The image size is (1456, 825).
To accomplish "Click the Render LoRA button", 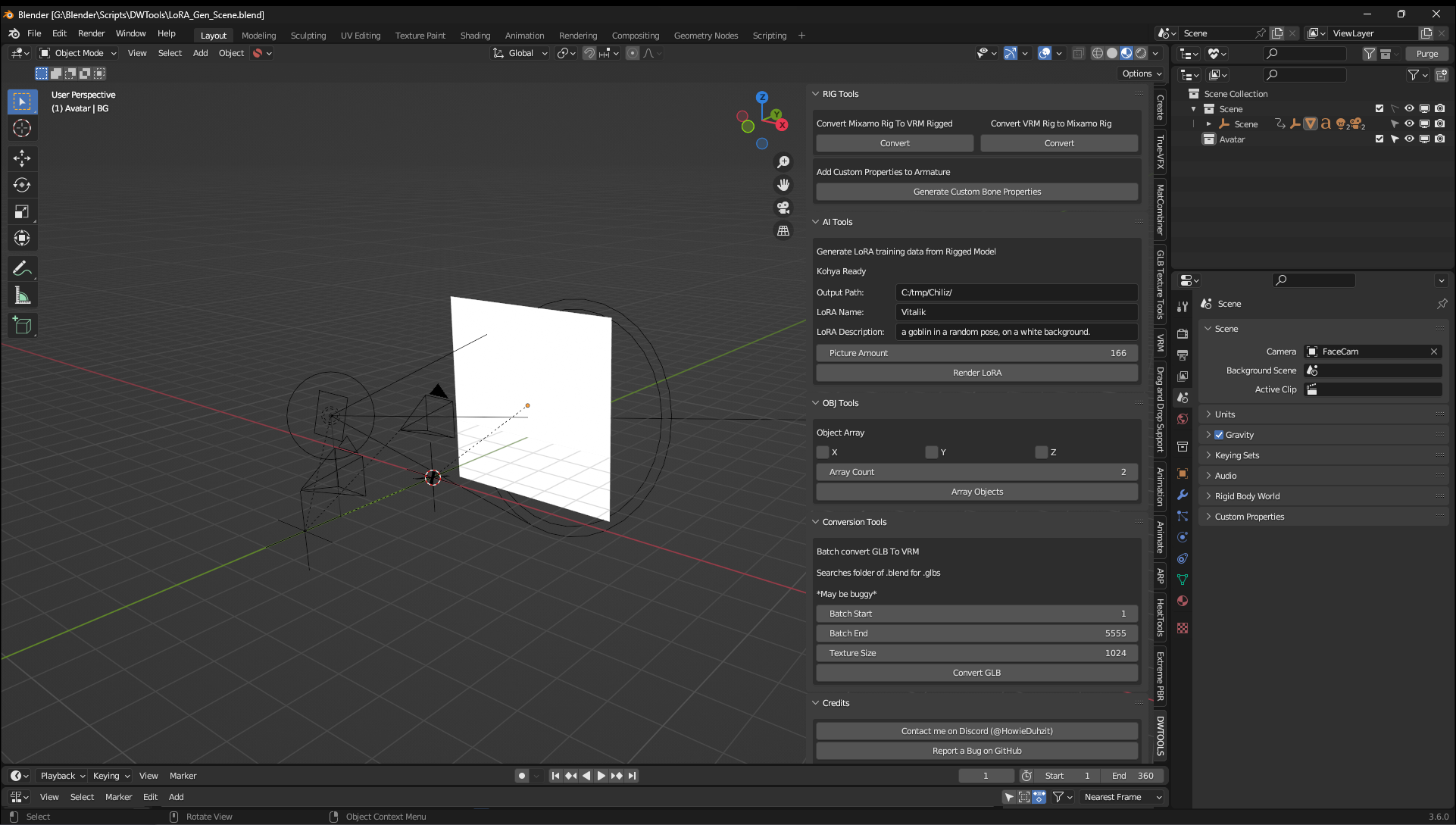I will (x=976, y=372).
